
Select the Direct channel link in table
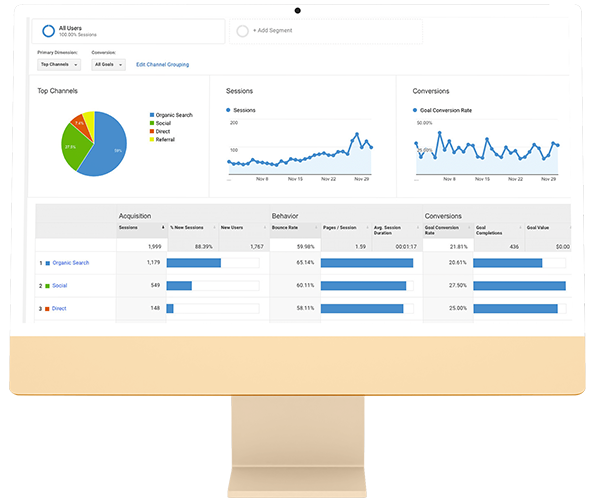60,309
